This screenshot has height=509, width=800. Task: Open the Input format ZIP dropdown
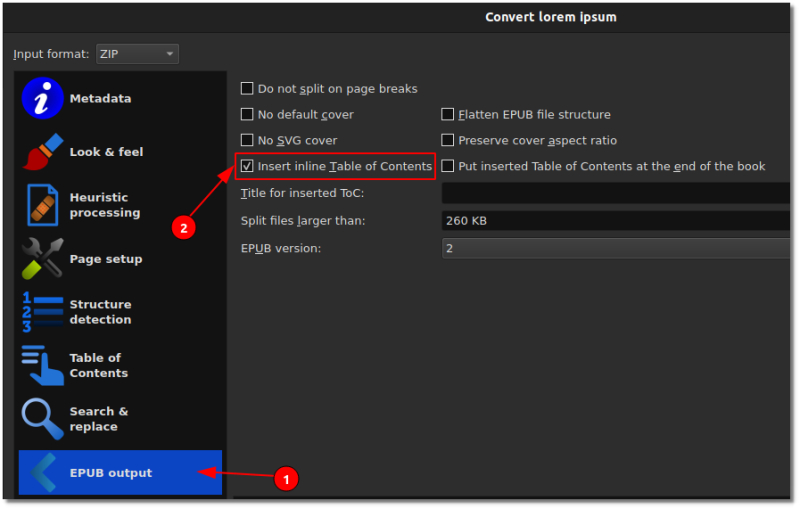point(137,54)
